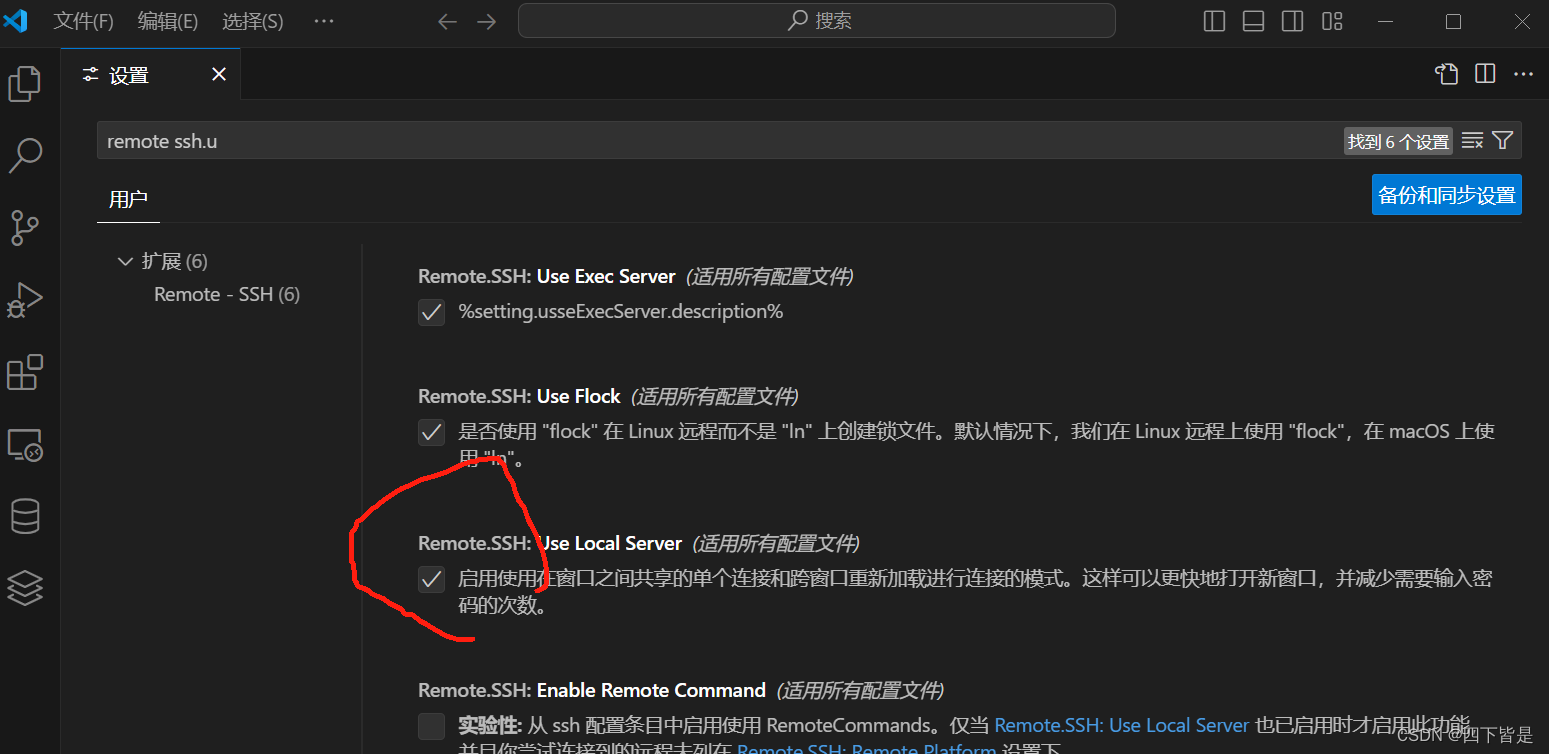Click 备份和同步设置 button
1549x754 pixels.
[x=1447, y=195]
